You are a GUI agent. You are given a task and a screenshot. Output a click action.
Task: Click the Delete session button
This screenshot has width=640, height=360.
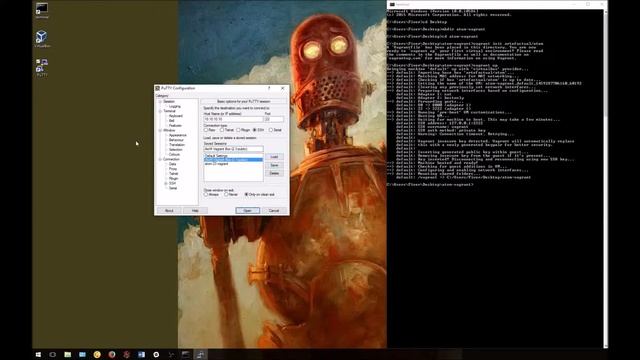click(x=274, y=173)
